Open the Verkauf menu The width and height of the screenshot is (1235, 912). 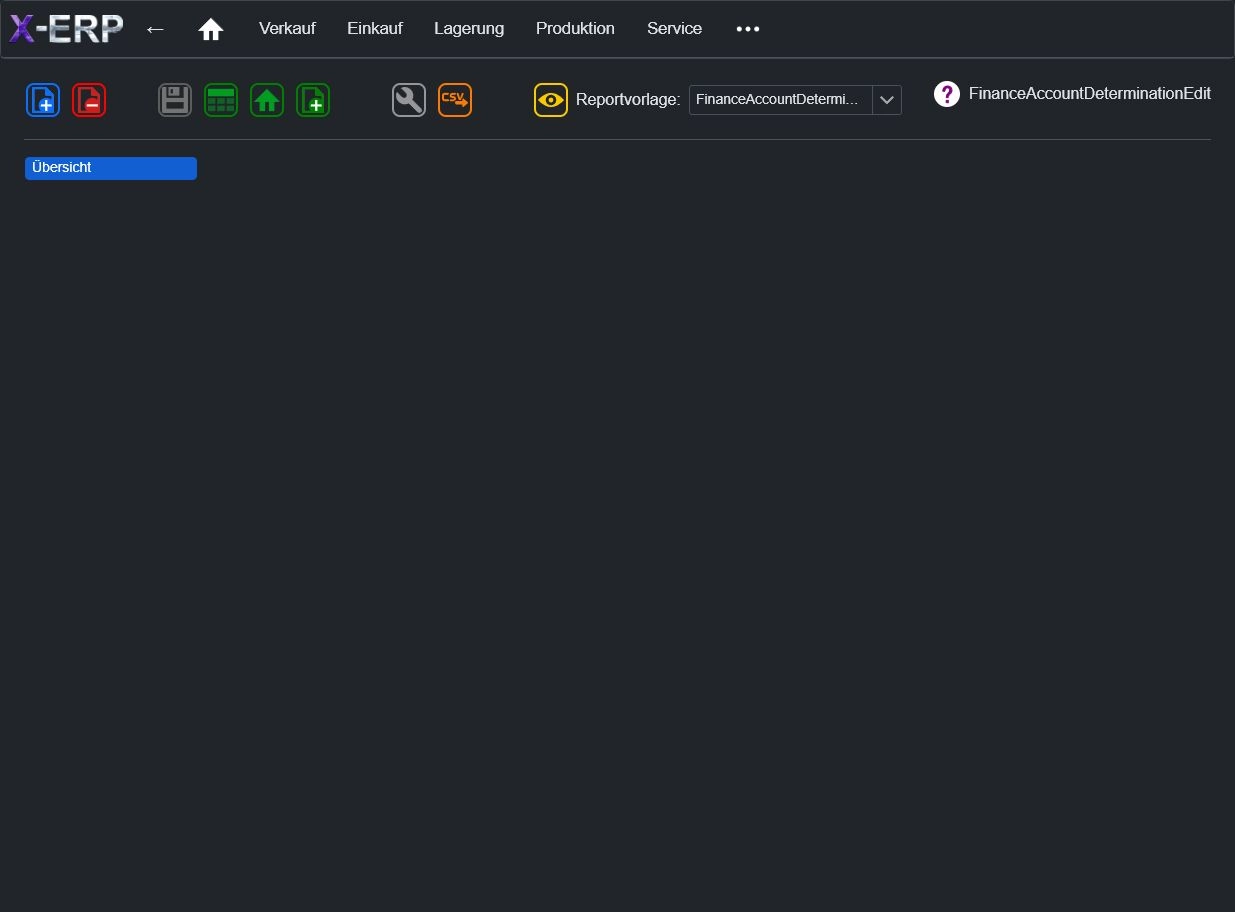tap(287, 28)
